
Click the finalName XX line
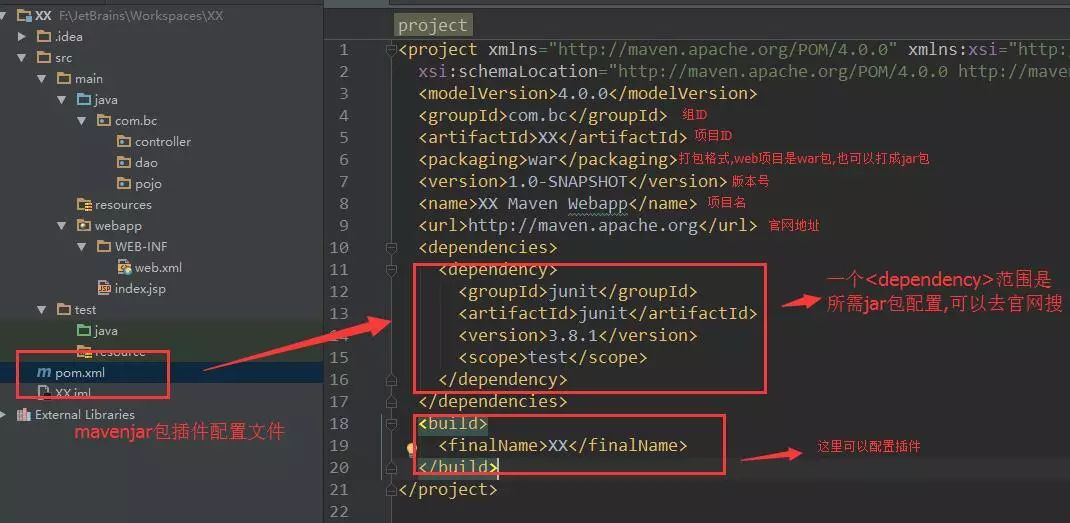[563, 445]
